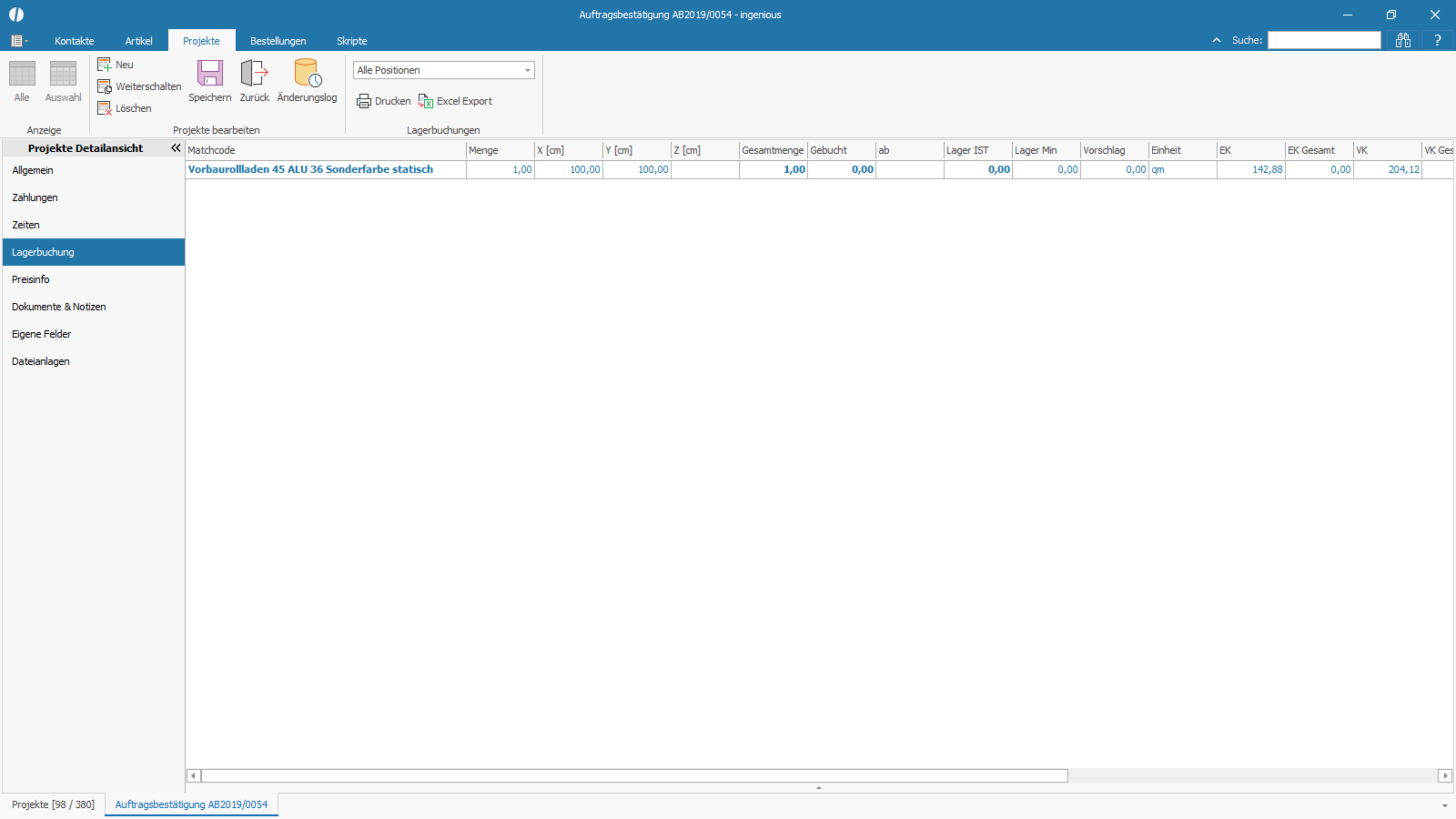This screenshot has width=1456, height=819.
Task: Open the Zahlungen section
Action: pyautogui.click(x=94, y=197)
